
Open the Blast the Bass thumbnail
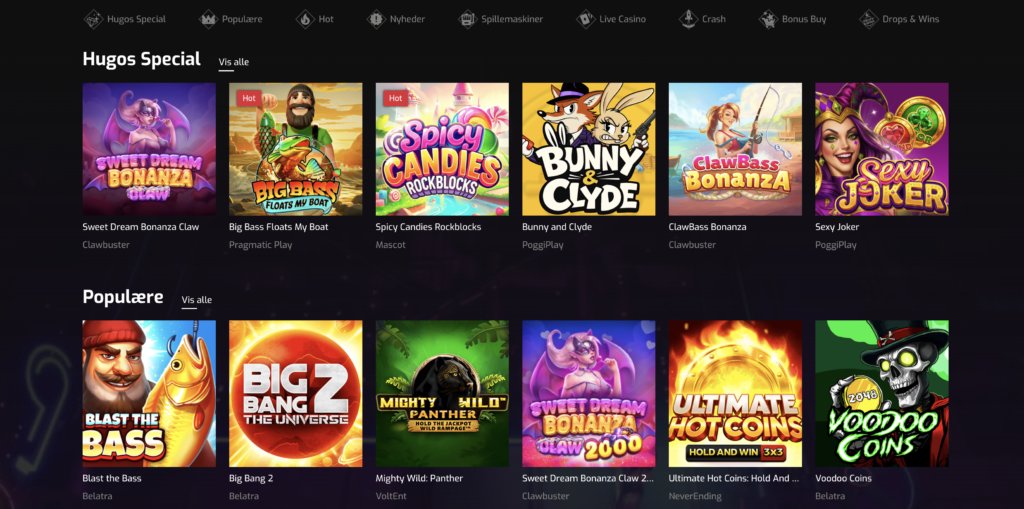click(x=149, y=393)
